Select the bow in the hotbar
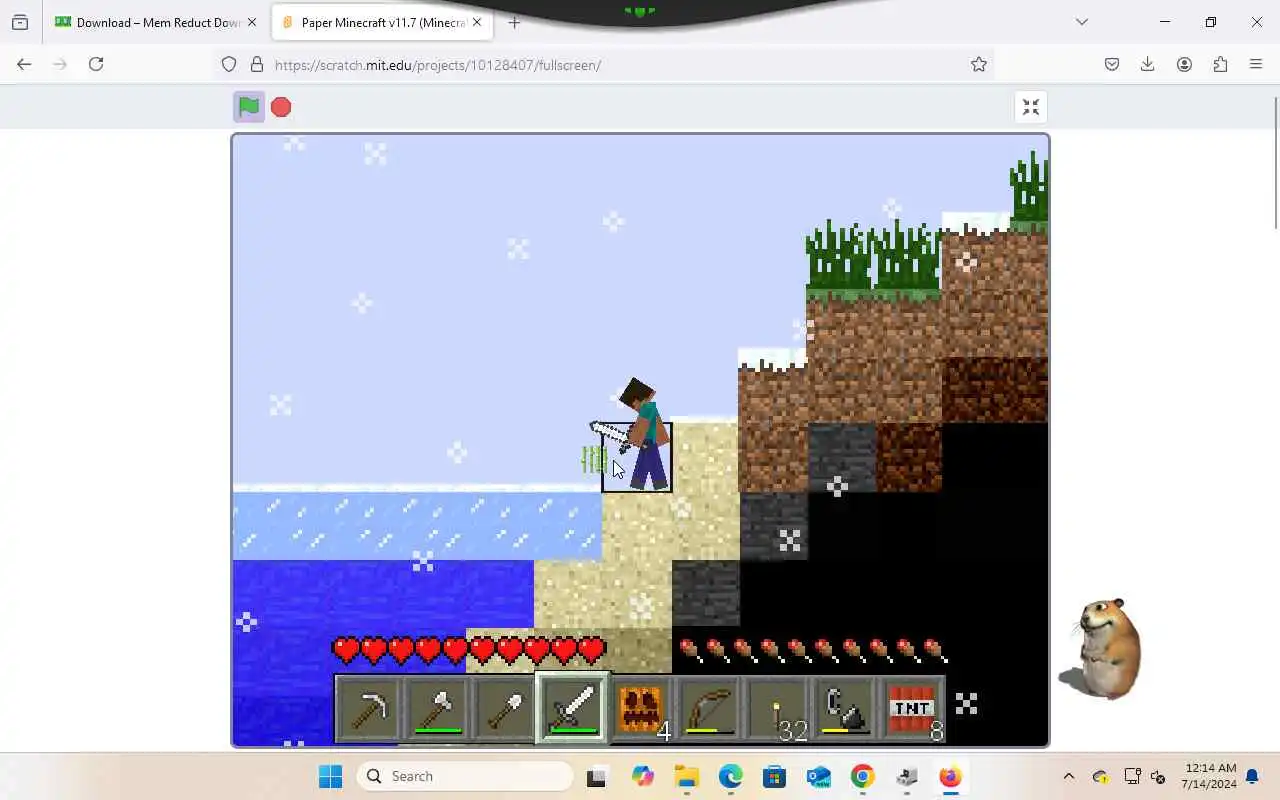The width and height of the screenshot is (1280, 800). (709, 709)
